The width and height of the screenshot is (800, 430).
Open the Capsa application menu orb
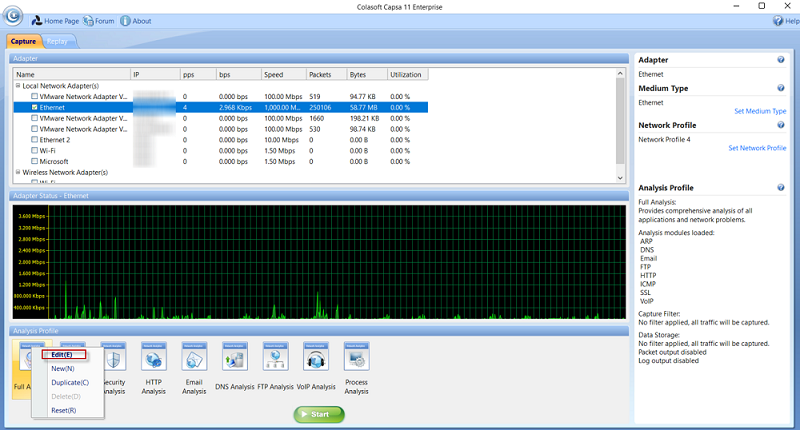point(13,16)
